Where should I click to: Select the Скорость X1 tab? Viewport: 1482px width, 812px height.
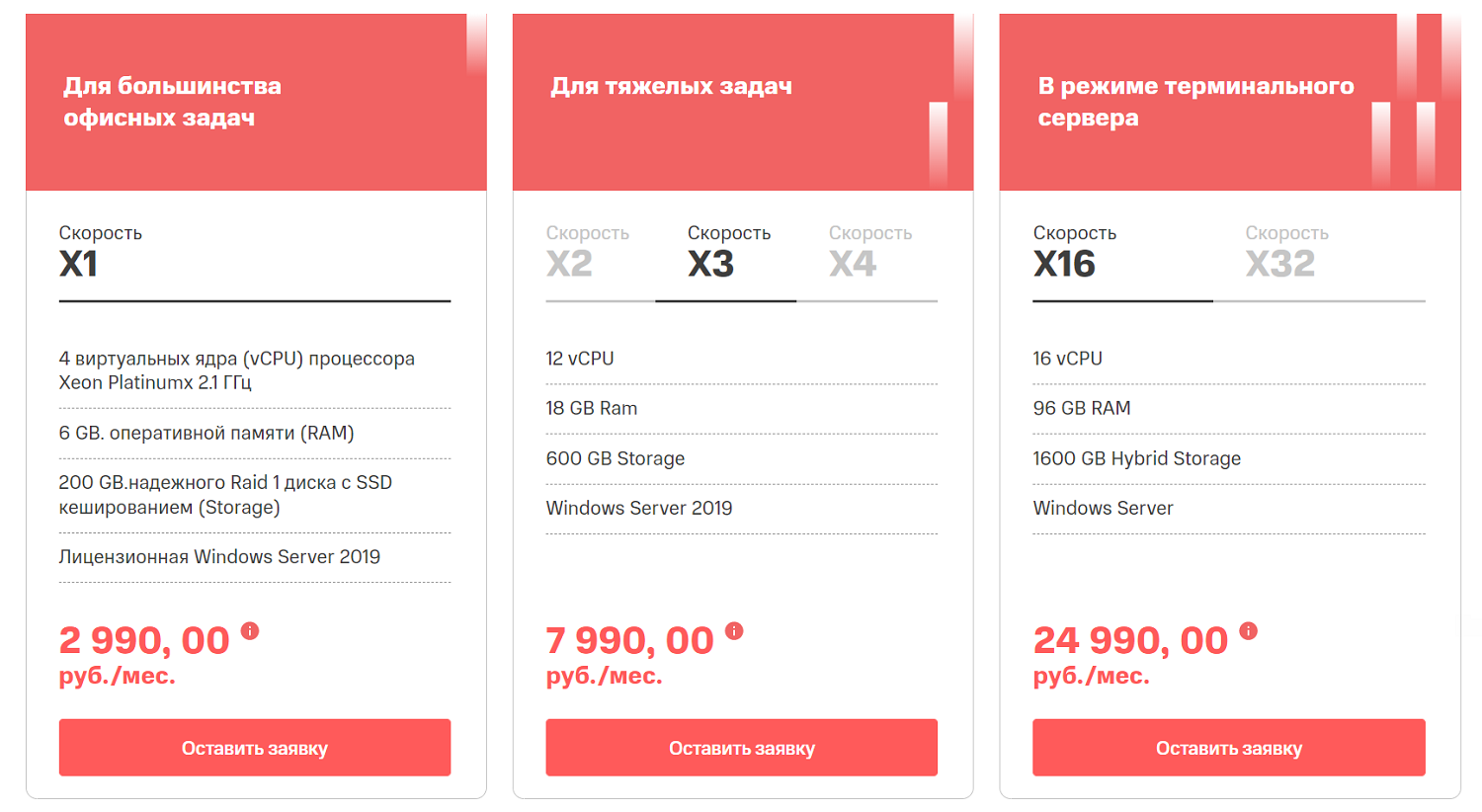(101, 252)
